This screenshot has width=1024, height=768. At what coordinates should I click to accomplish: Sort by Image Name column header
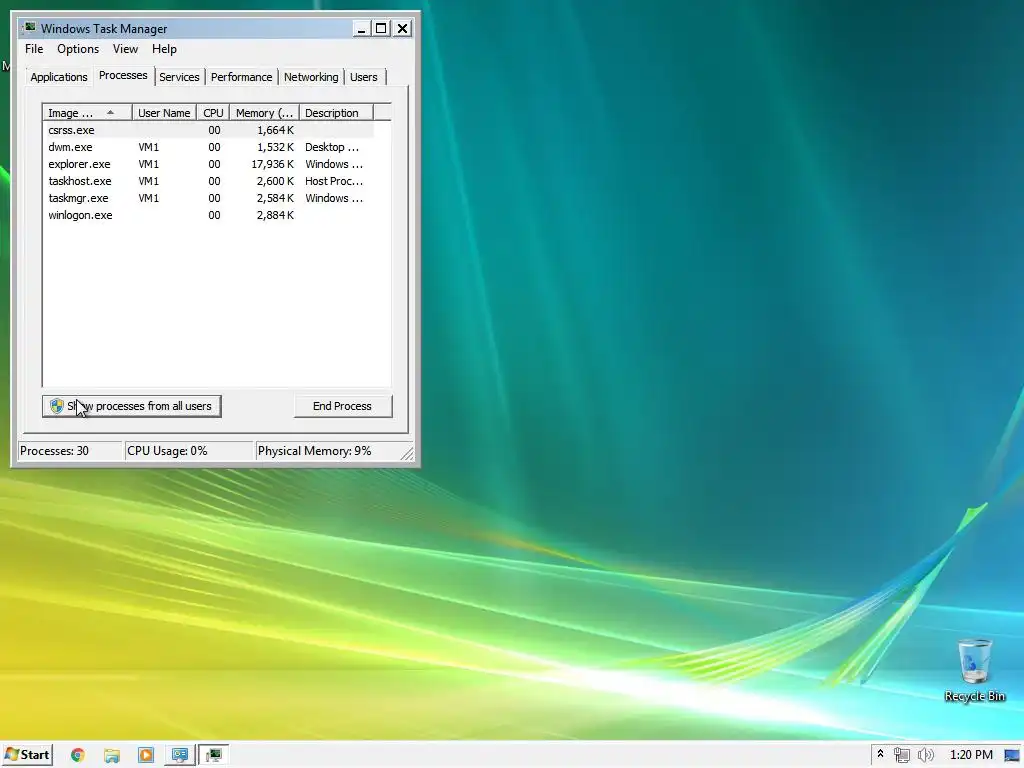88,113
